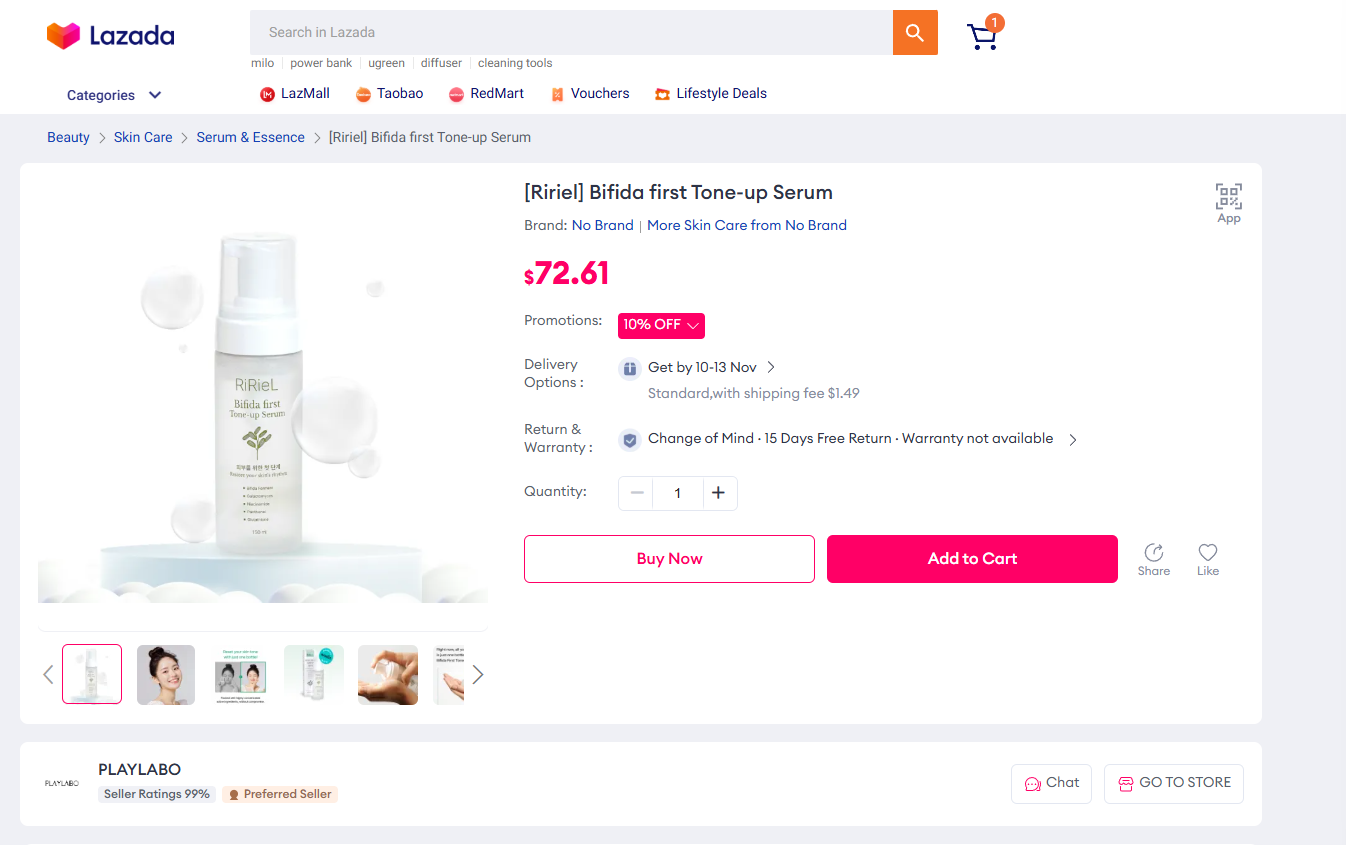Increase quantity with the plus button
This screenshot has height=845, width=1346.
718,493
